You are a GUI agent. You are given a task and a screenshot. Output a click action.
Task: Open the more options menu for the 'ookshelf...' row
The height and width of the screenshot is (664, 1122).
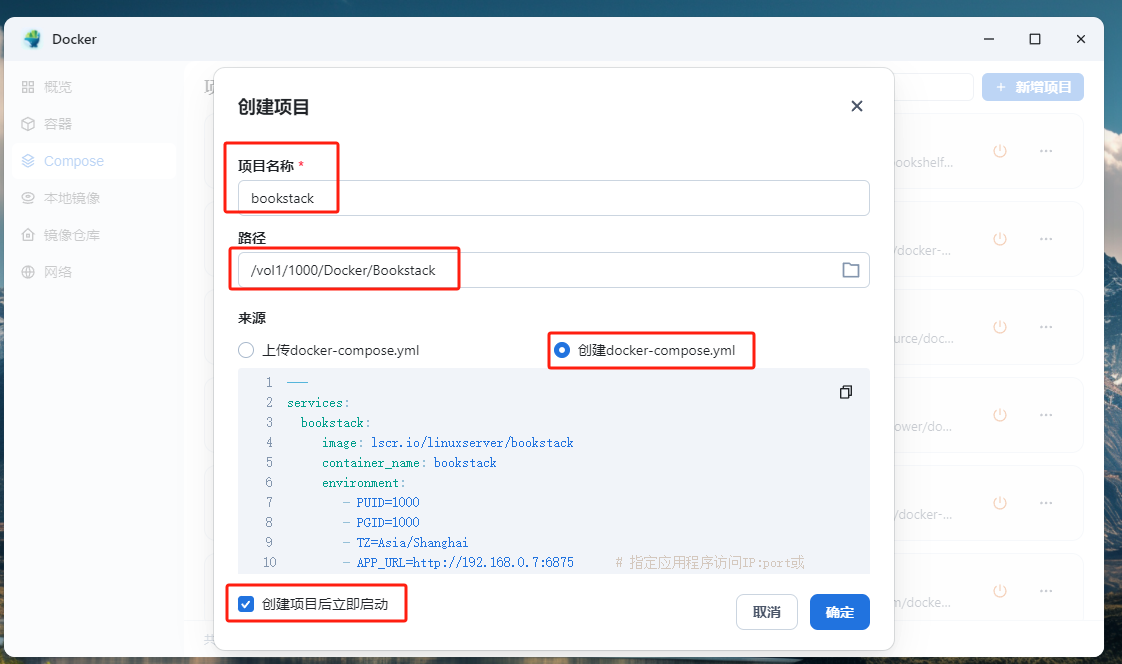click(x=1046, y=151)
